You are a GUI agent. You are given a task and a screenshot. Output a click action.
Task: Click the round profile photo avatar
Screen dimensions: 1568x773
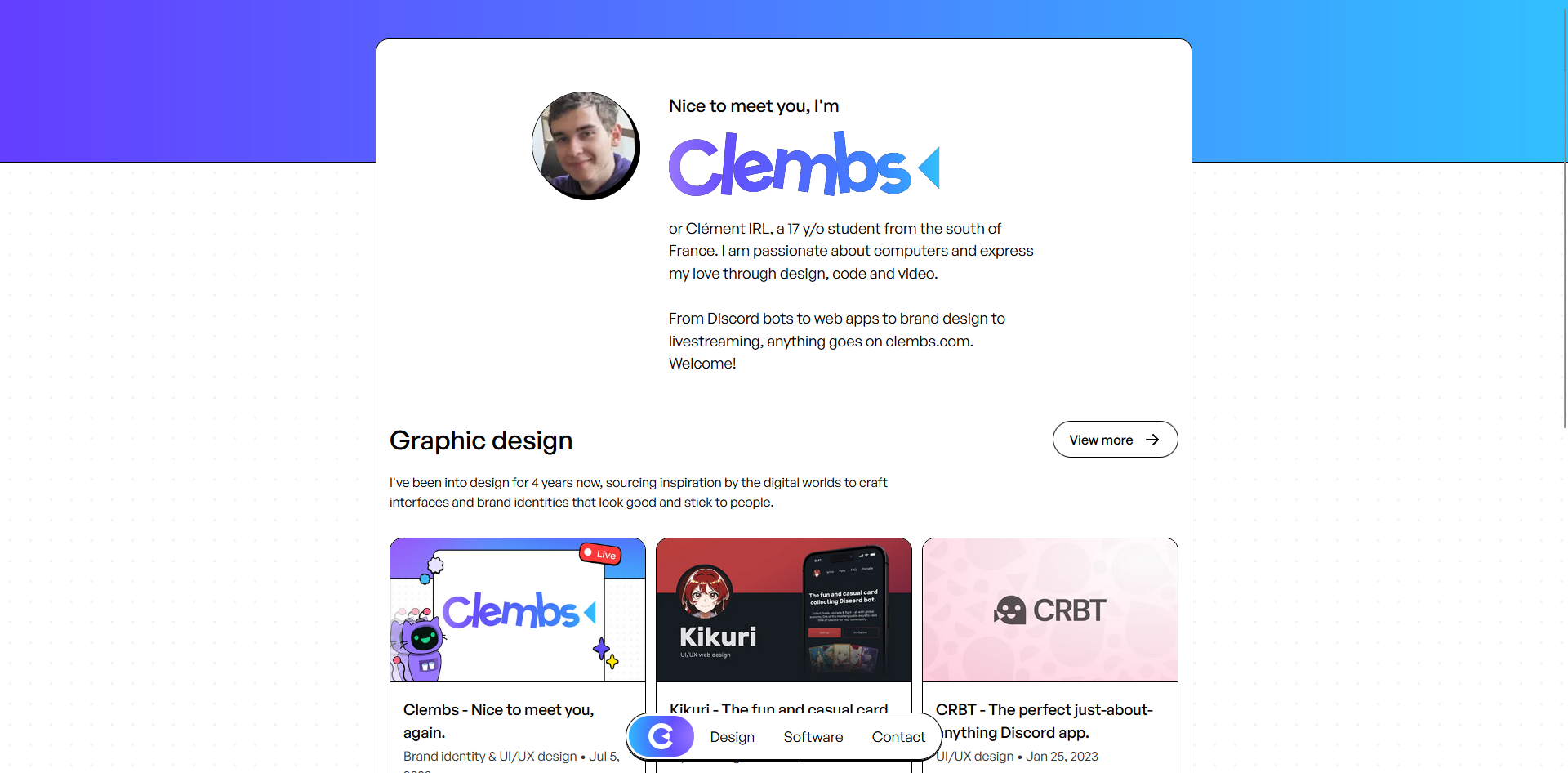[x=585, y=145]
